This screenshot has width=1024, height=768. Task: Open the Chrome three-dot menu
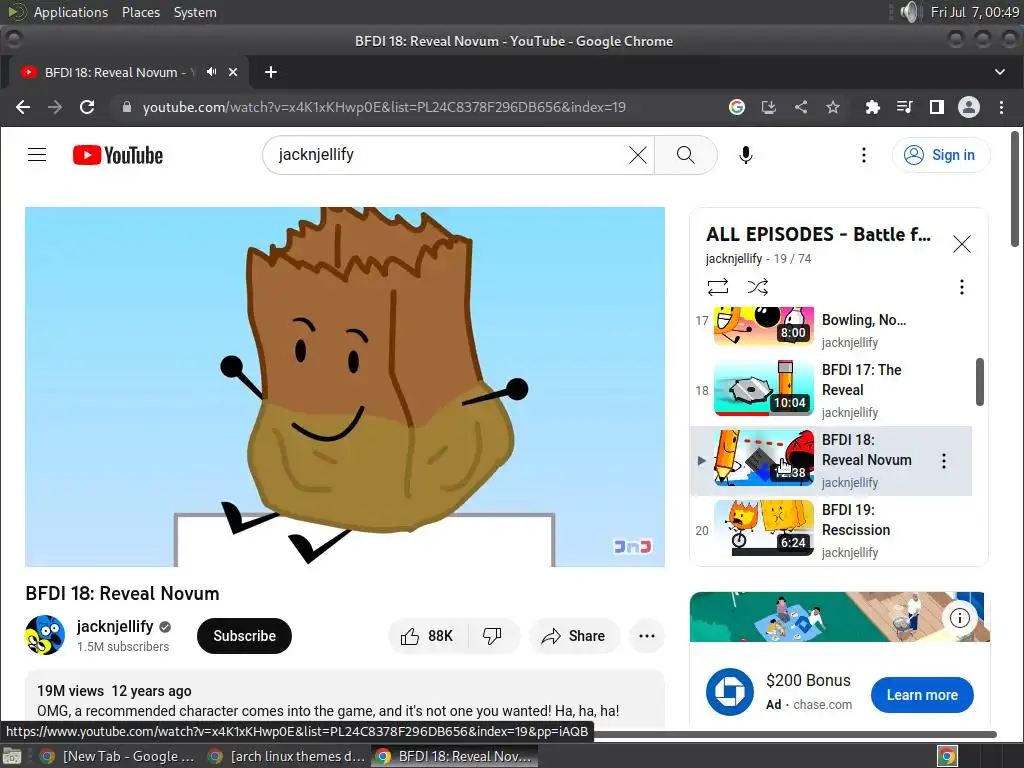pyautogui.click(x=1001, y=107)
